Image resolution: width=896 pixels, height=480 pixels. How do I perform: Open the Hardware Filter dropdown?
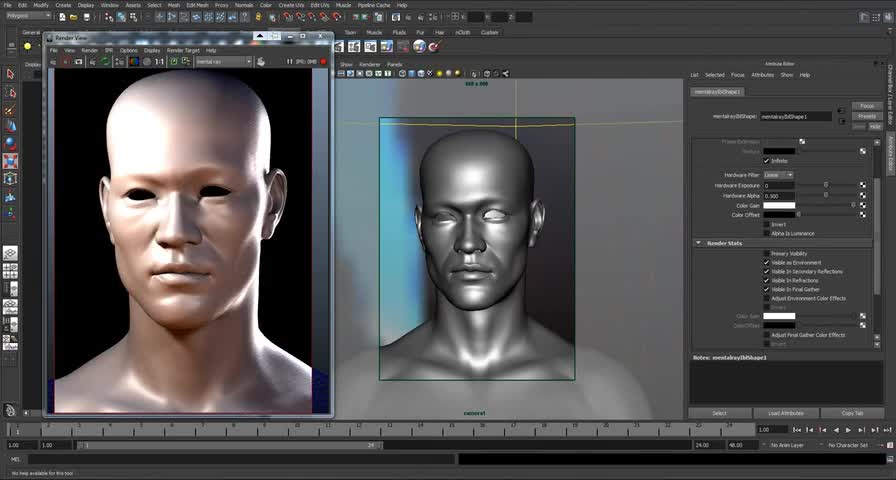click(x=779, y=175)
